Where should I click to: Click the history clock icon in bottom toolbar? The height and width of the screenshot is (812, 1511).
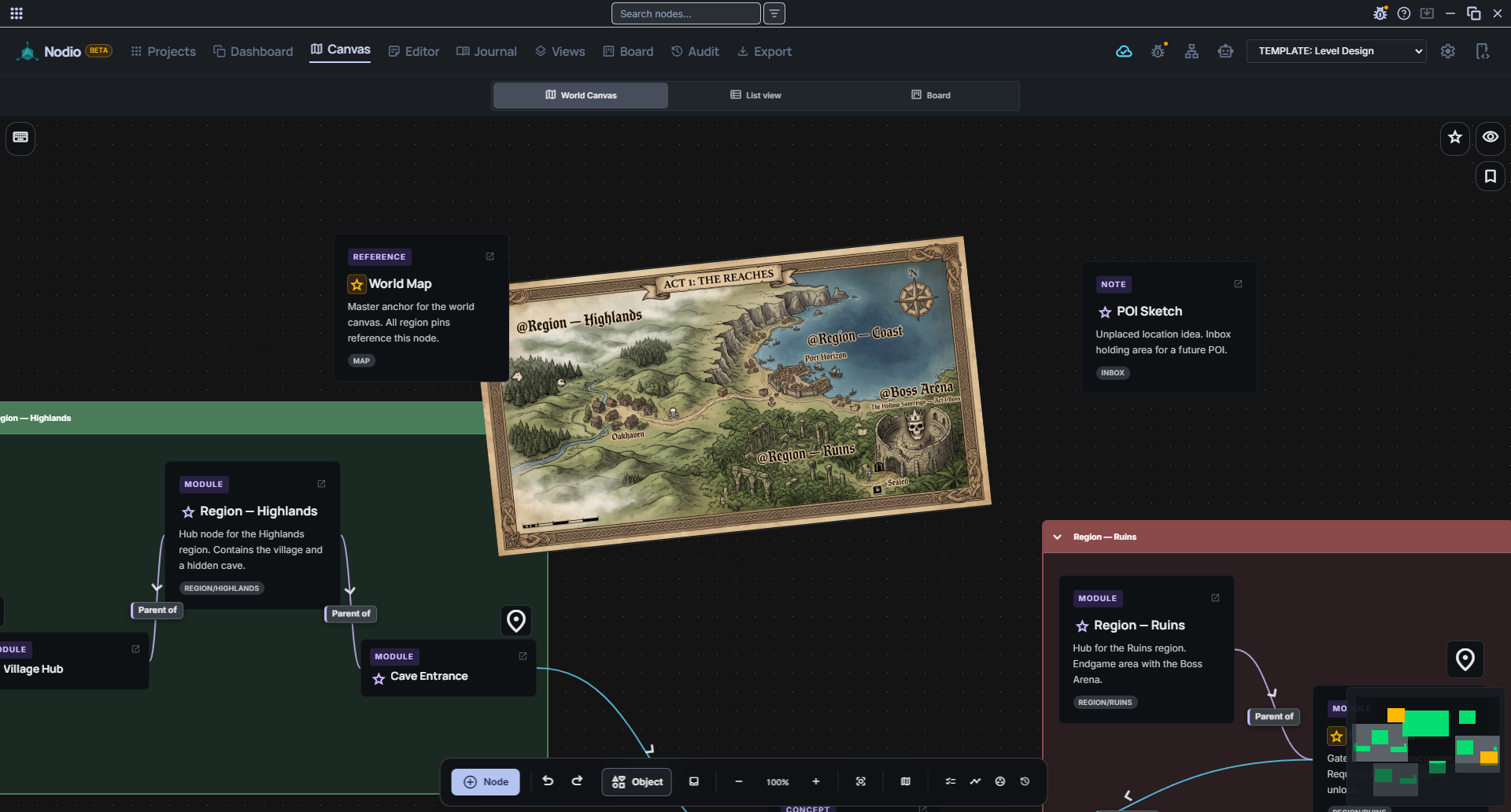[x=1025, y=781]
